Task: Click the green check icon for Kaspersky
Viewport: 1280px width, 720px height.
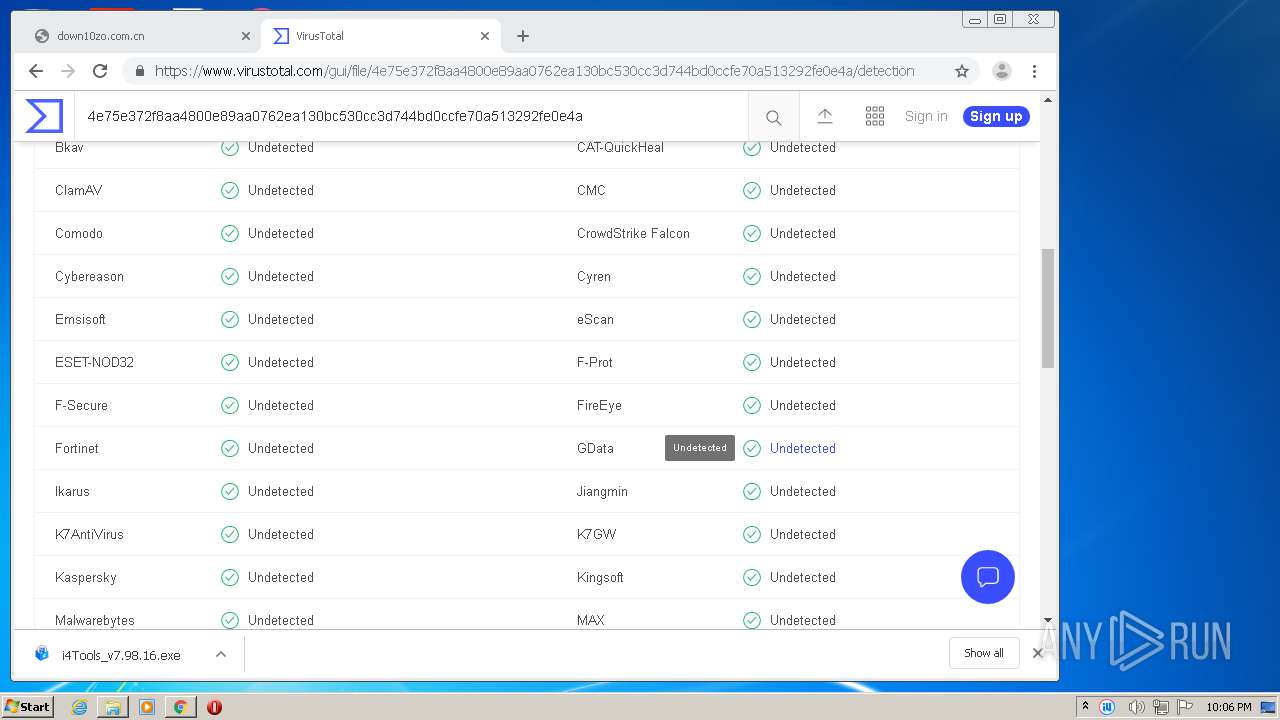Action: pyautogui.click(x=230, y=577)
